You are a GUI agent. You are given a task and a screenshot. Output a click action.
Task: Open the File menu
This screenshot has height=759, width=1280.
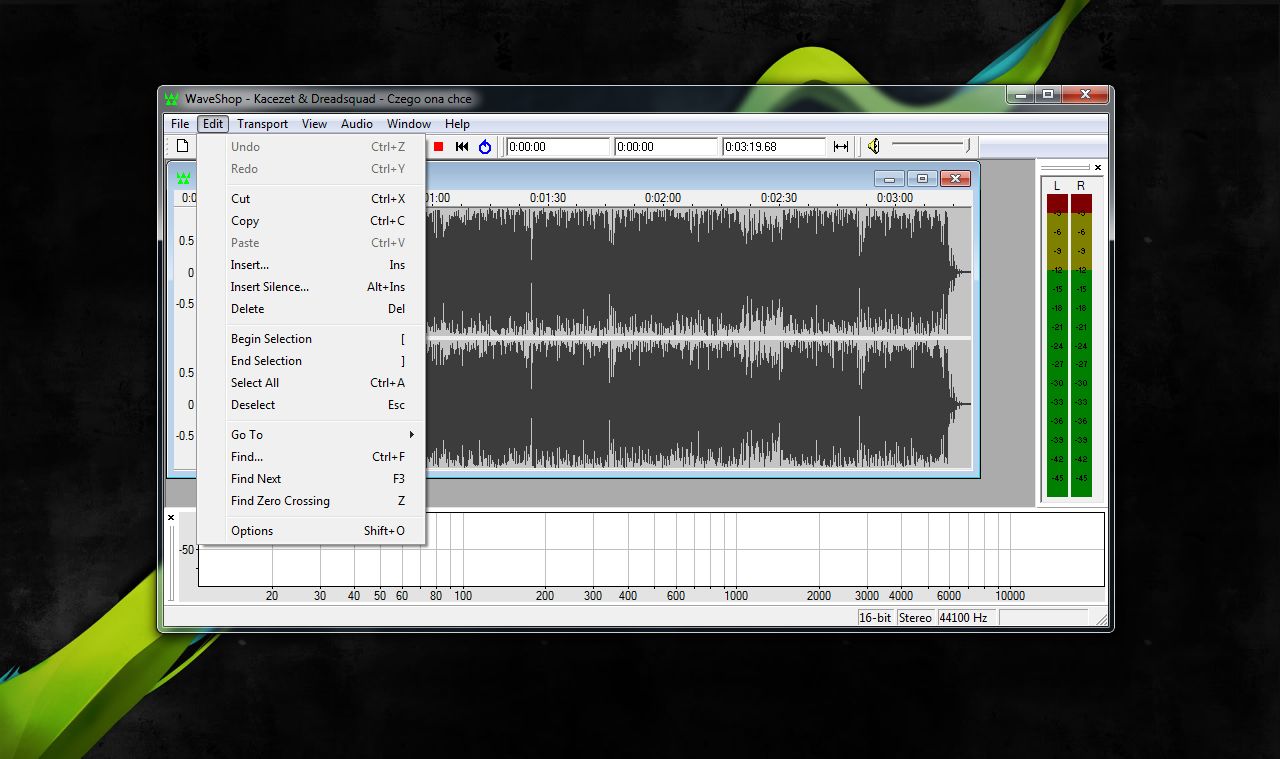180,124
